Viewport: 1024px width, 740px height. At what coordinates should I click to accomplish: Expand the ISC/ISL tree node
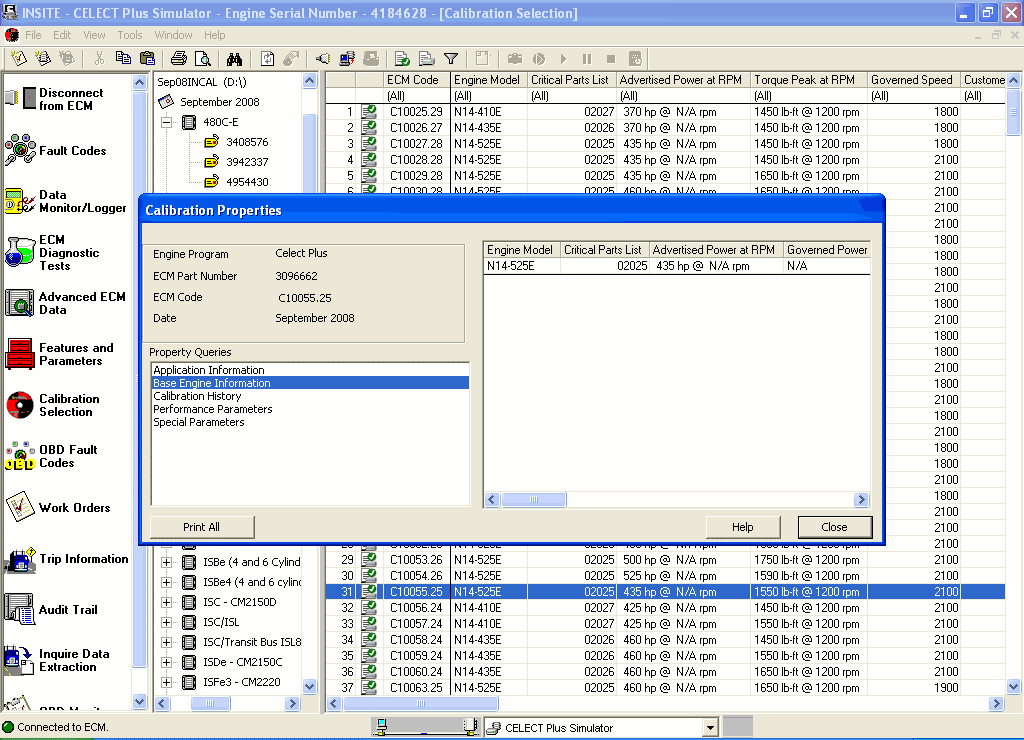coord(167,622)
